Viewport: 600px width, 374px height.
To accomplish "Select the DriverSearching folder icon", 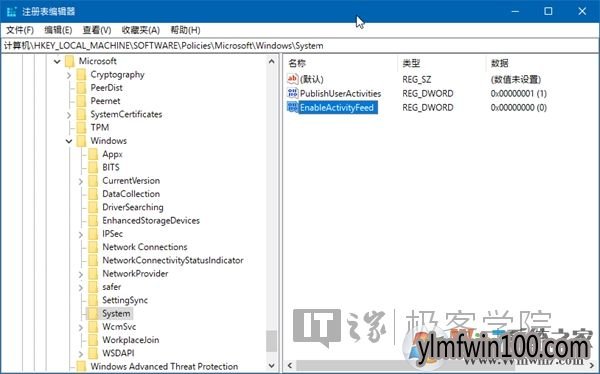I will (x=93, y=207).
